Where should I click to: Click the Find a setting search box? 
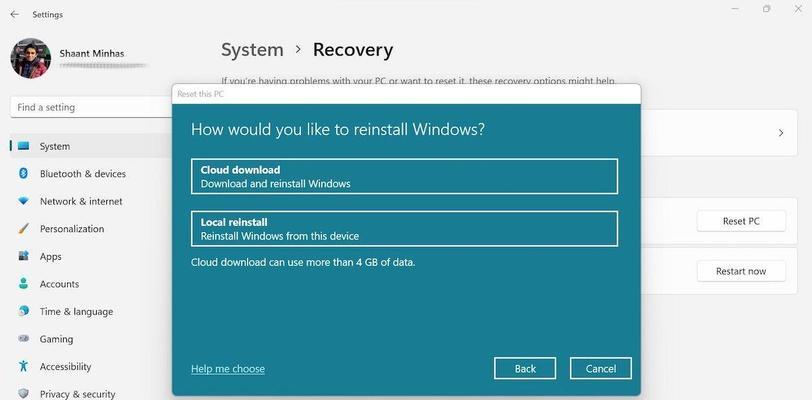pos(90,107)
